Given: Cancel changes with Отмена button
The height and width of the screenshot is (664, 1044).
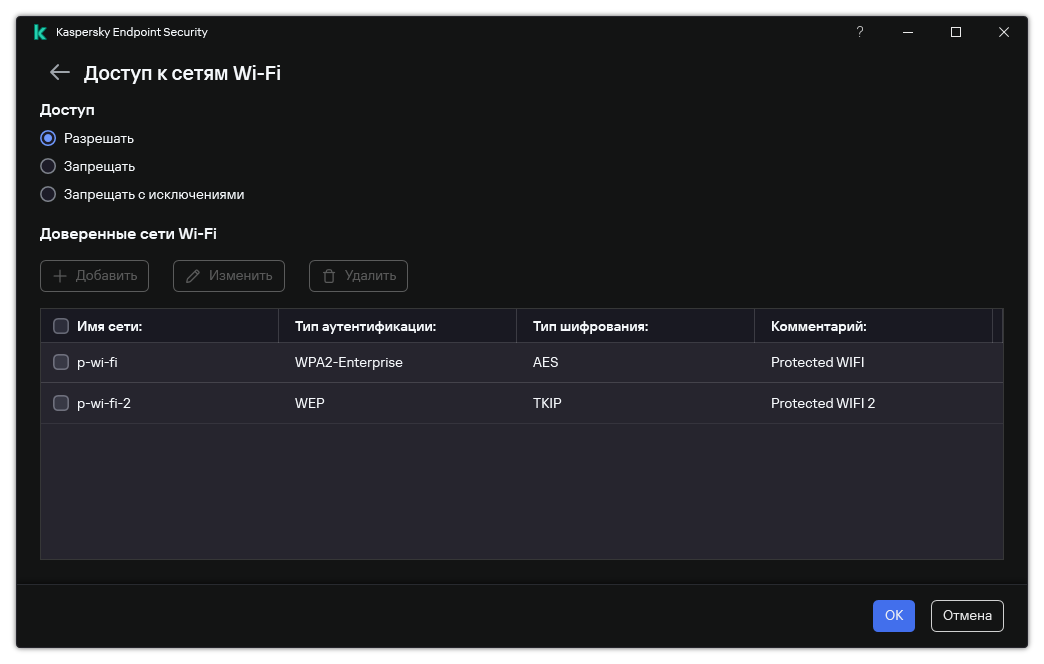Looking at the screenshot, I should pos(967,615).
